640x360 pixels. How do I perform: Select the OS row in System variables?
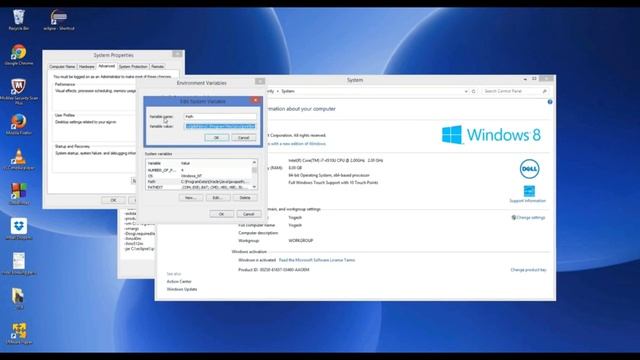click(x=199, y=176)
